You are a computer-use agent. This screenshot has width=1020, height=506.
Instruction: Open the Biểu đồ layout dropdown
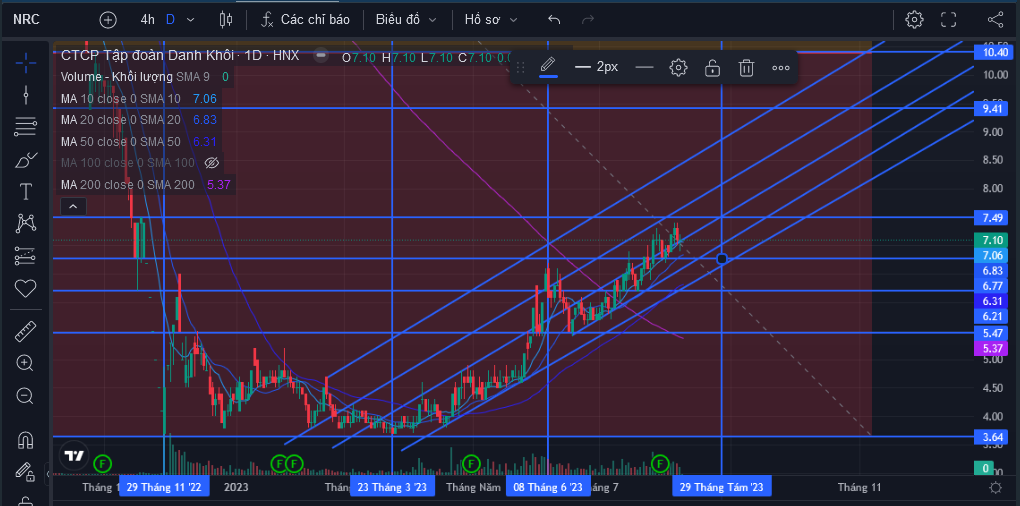pos(406,20)
